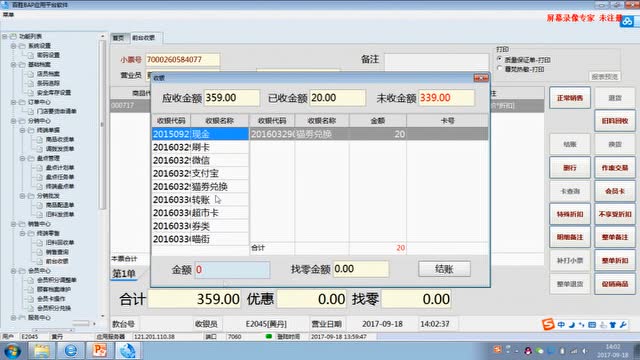The height and width of the screenshot is (360, 640).
Task: Click the shirt skin icon in IME bar
Action: click(x=613, y=325)
